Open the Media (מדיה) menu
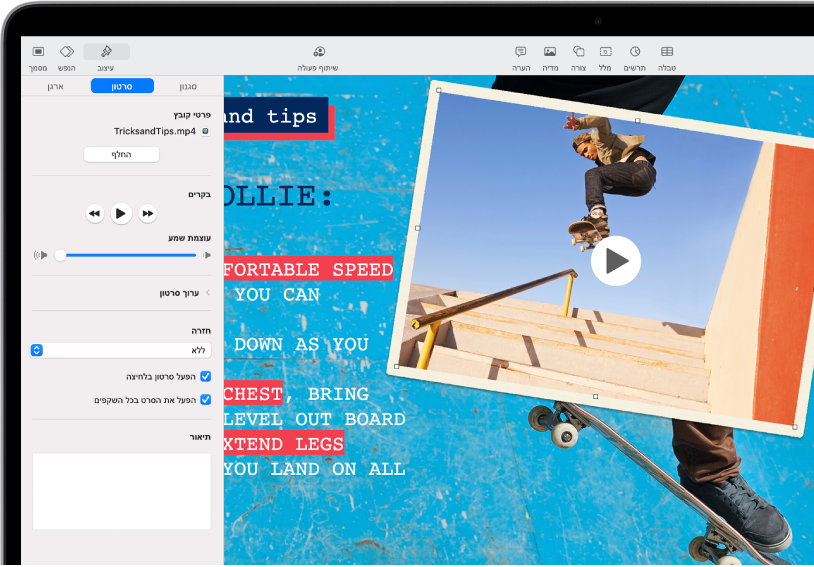The width and height of the screenshot is (814, 567). coord(550,58)
